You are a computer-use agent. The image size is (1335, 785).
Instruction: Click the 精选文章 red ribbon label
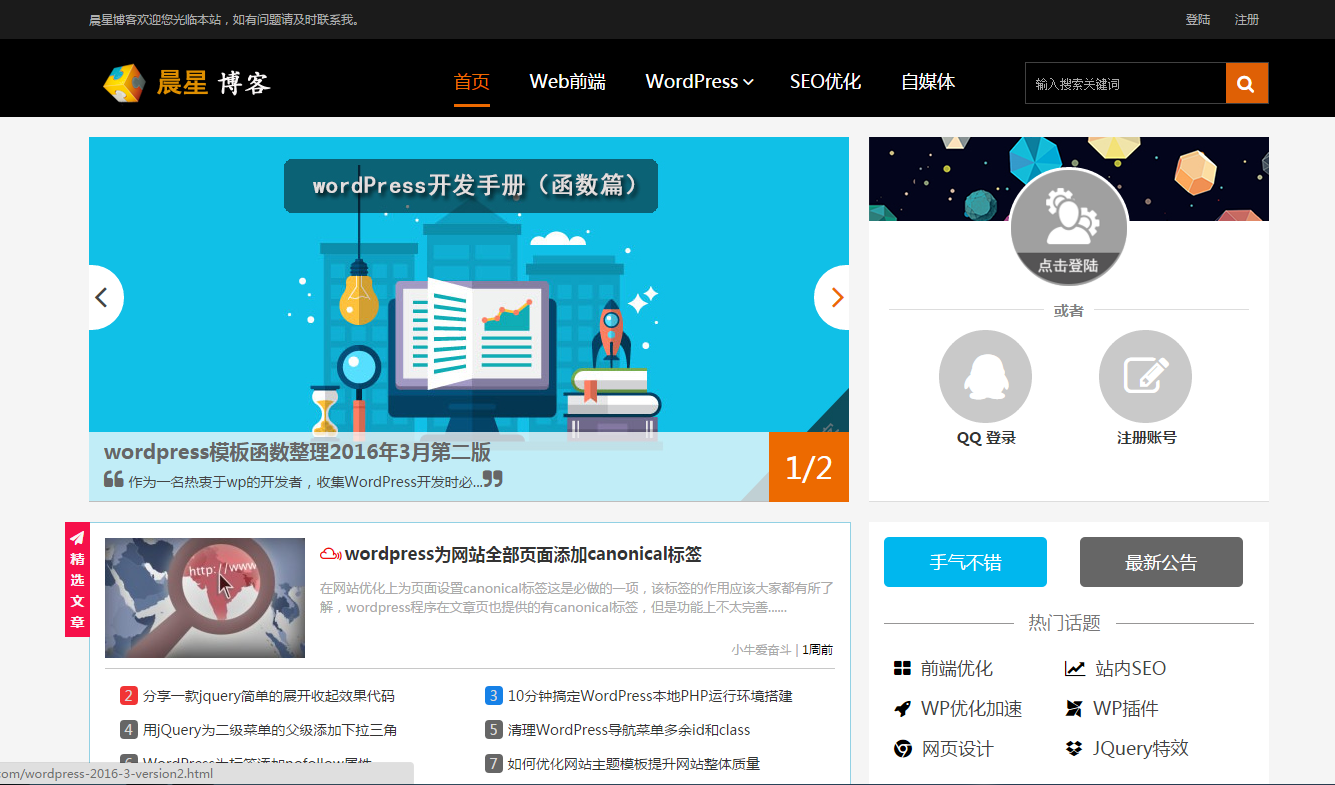(77, 579)
